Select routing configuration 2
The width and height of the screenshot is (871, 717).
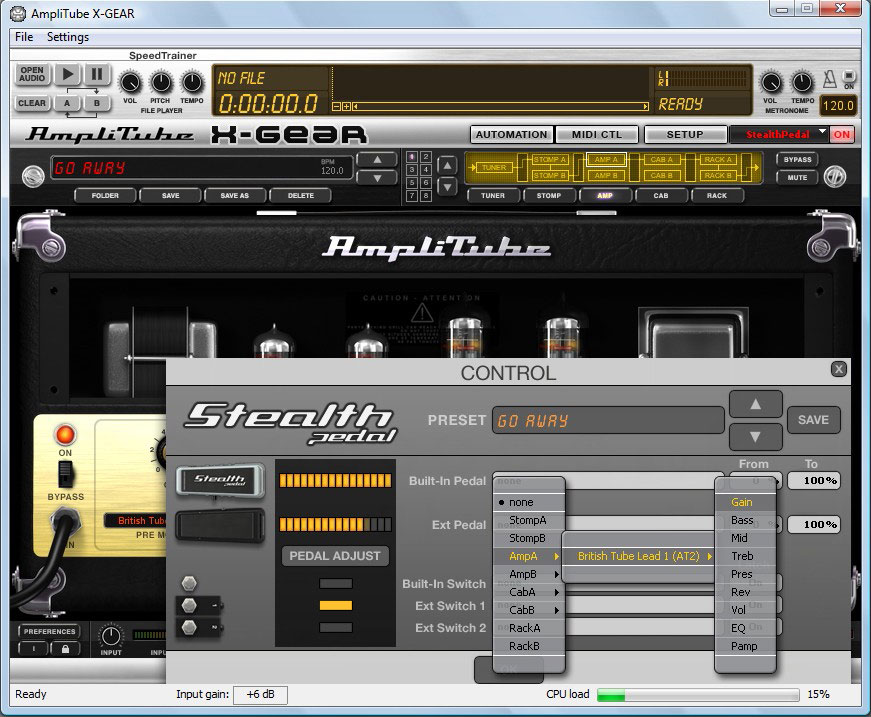pyautogui.click(x=426, y=157)
